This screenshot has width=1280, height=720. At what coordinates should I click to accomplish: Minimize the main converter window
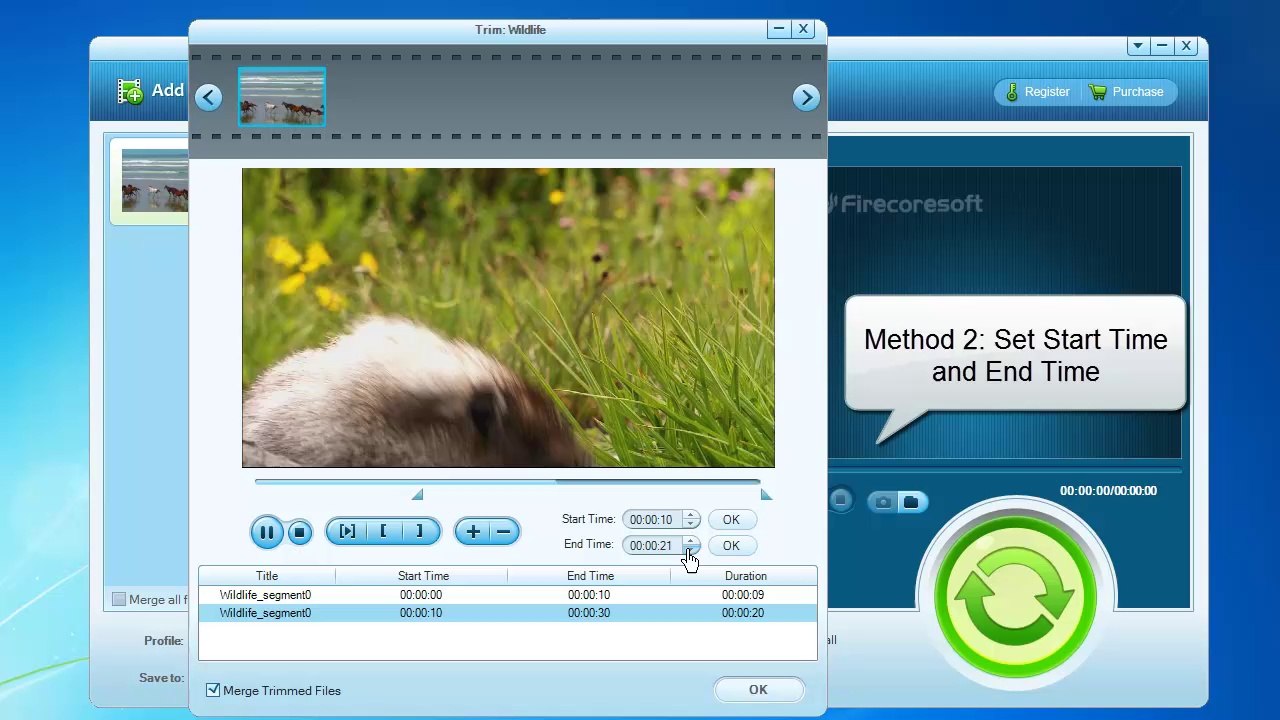(x=1161, y=46)
